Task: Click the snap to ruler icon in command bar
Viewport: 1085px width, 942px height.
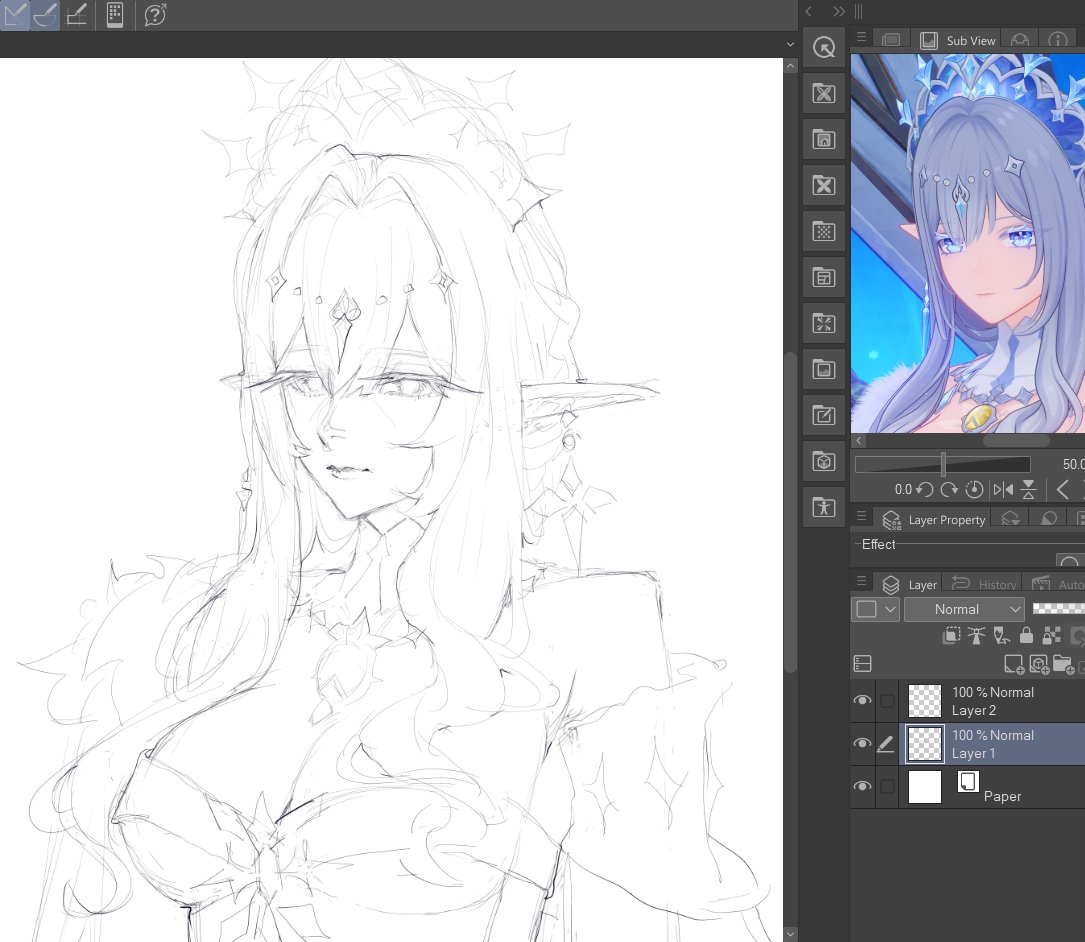Action: click(x=15, y=15)
